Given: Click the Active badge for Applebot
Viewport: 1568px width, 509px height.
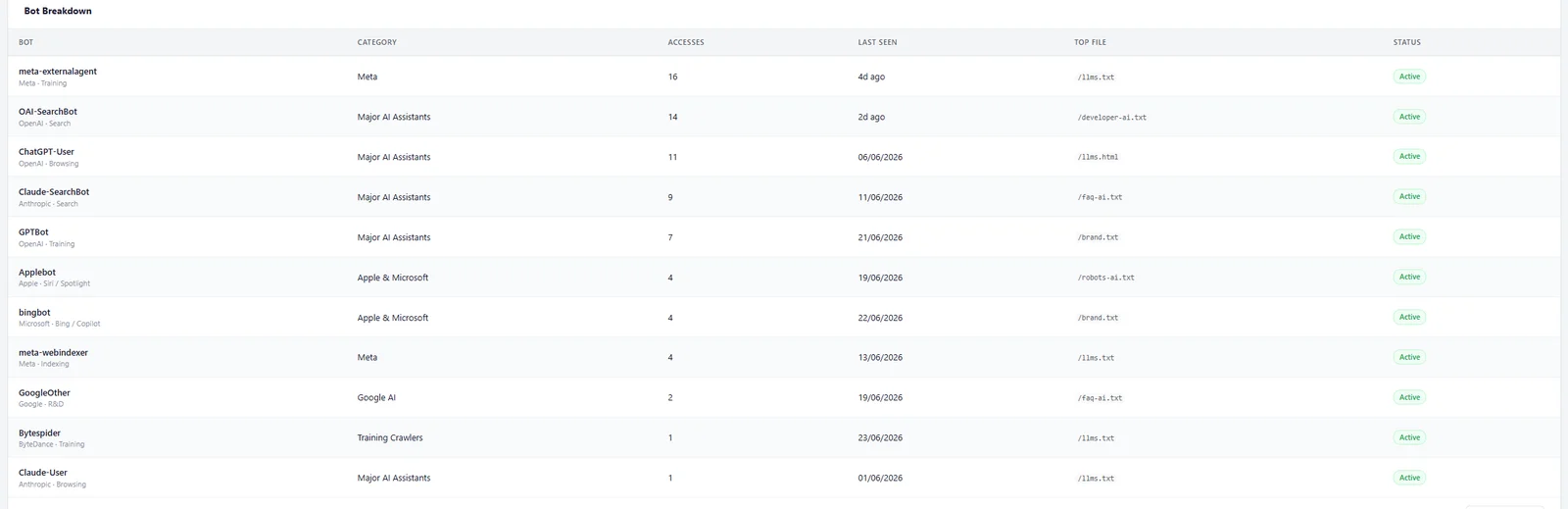Looking at the screenshot, I should pyautogui.click(x=1409, y=278).
